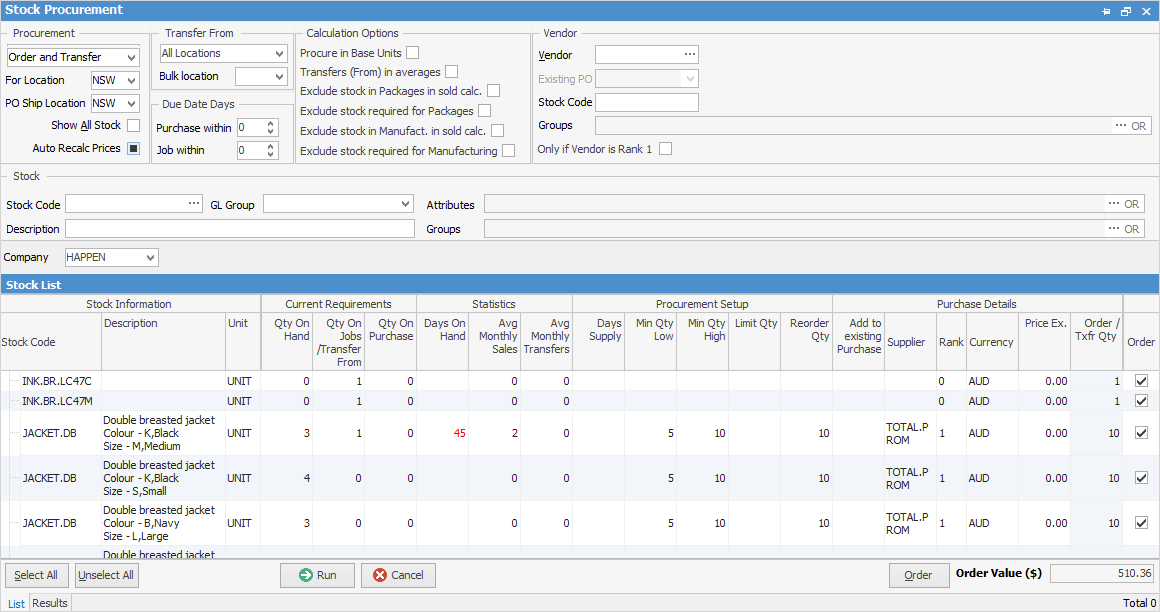The height and width of the screenshot is (612, 1160).
Task: Click the ellipsis icon in Stock Groups field
Action: 1113,229
